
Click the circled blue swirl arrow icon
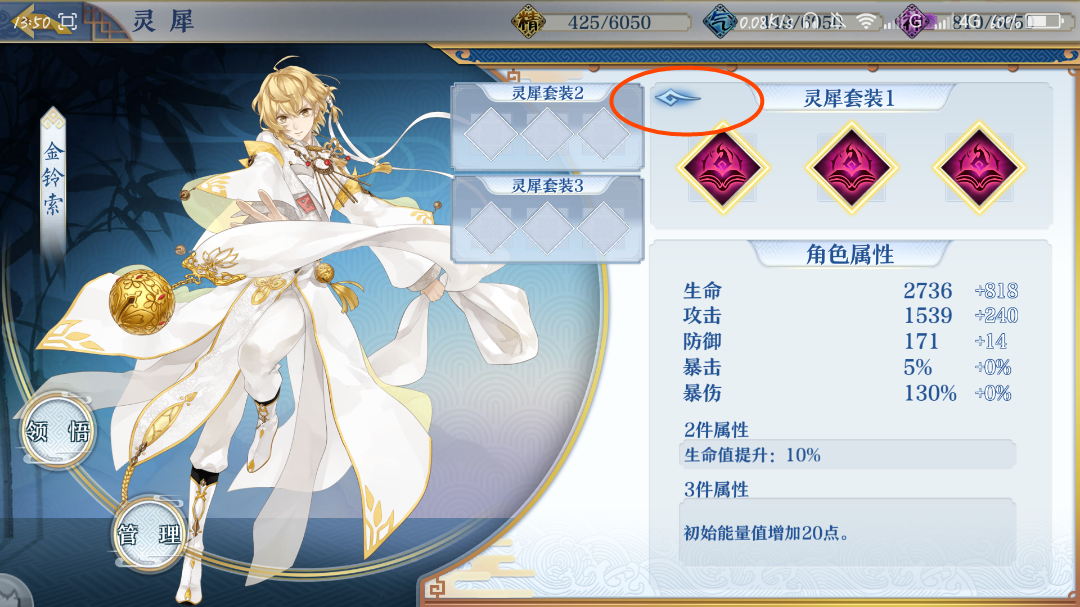click(678, 98)
